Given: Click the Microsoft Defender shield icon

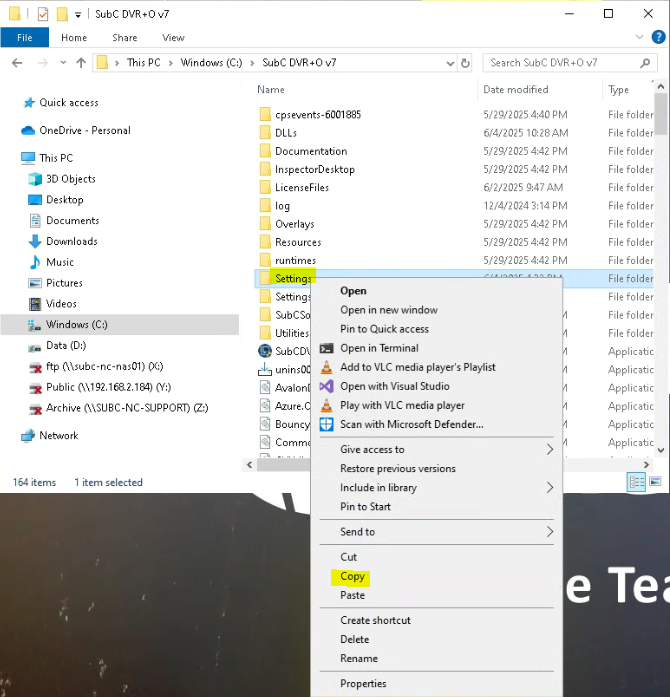Looking at the screenshot, I should pos(326,424).
